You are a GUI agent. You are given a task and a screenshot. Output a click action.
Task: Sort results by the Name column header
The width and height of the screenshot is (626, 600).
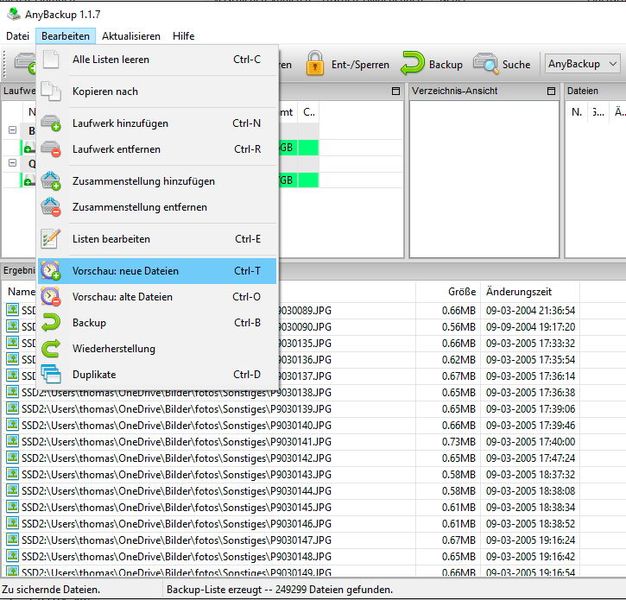(22, 292)
